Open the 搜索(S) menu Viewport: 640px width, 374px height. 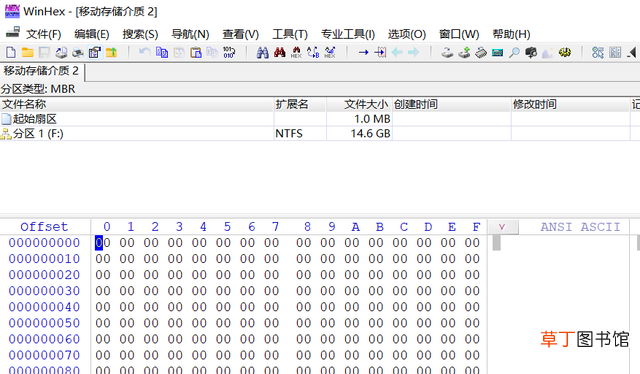[x=140, y=34]
